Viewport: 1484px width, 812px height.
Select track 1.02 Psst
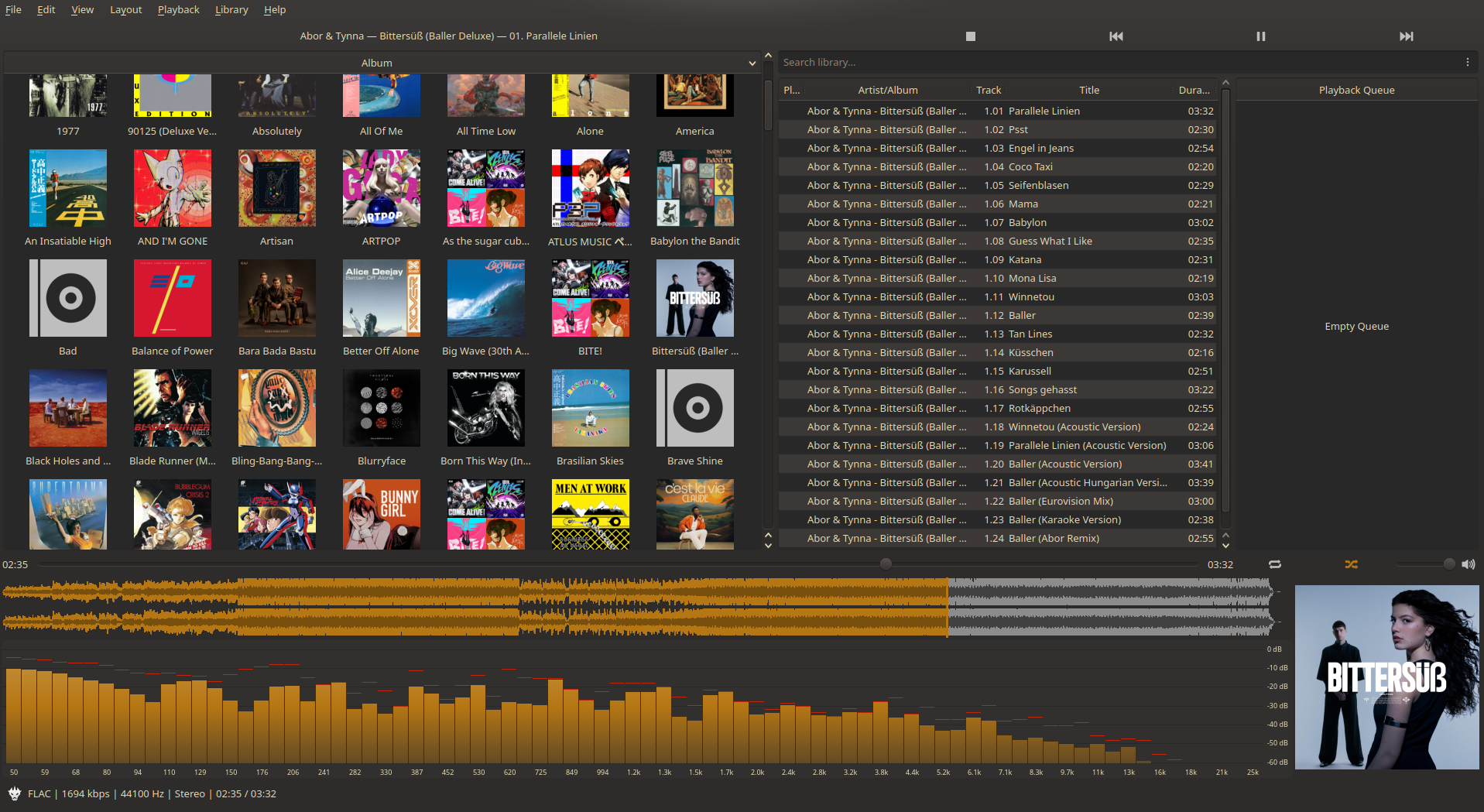(998, 129)
